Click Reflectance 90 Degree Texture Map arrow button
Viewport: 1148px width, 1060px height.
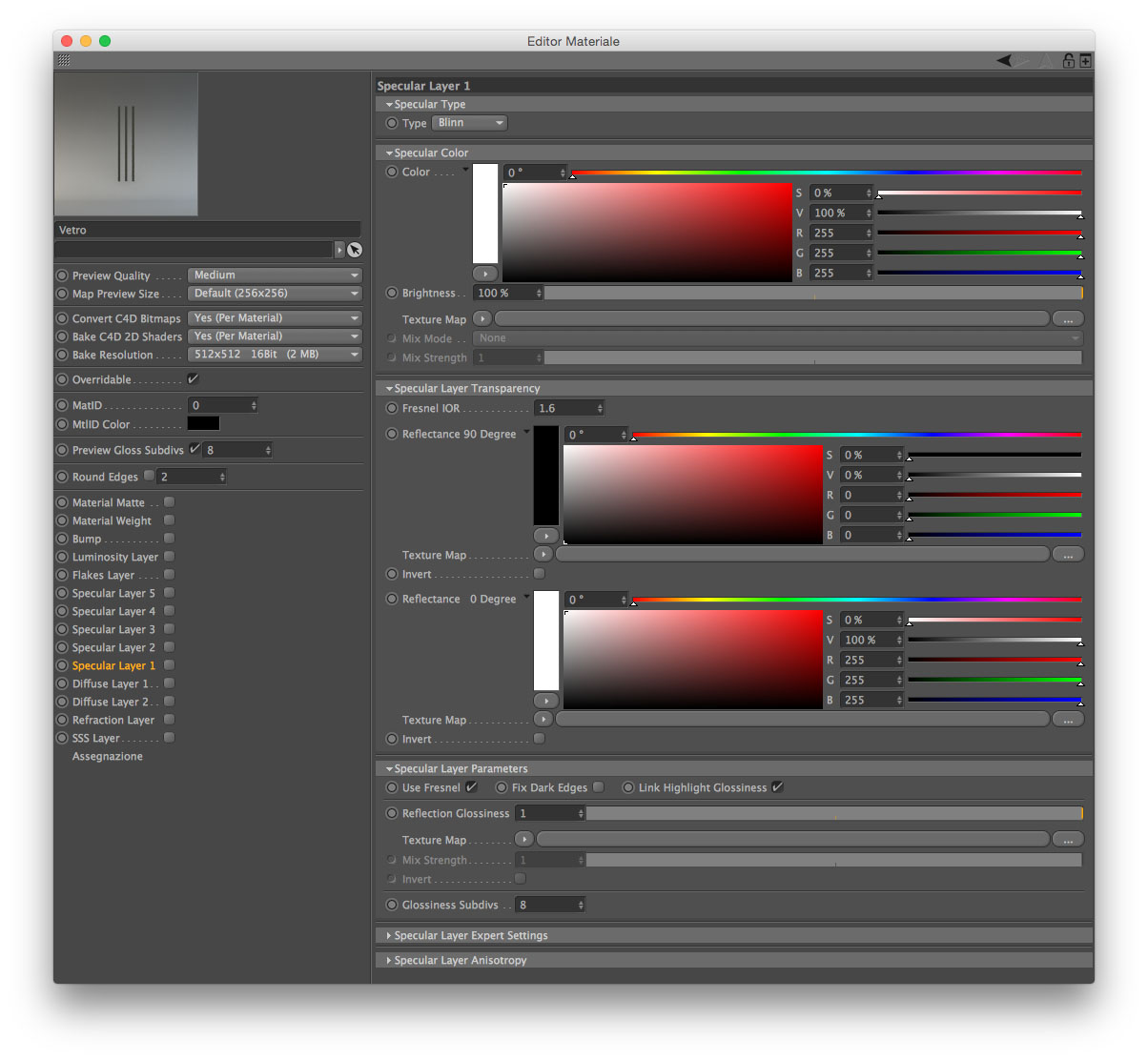pos(543,554)
